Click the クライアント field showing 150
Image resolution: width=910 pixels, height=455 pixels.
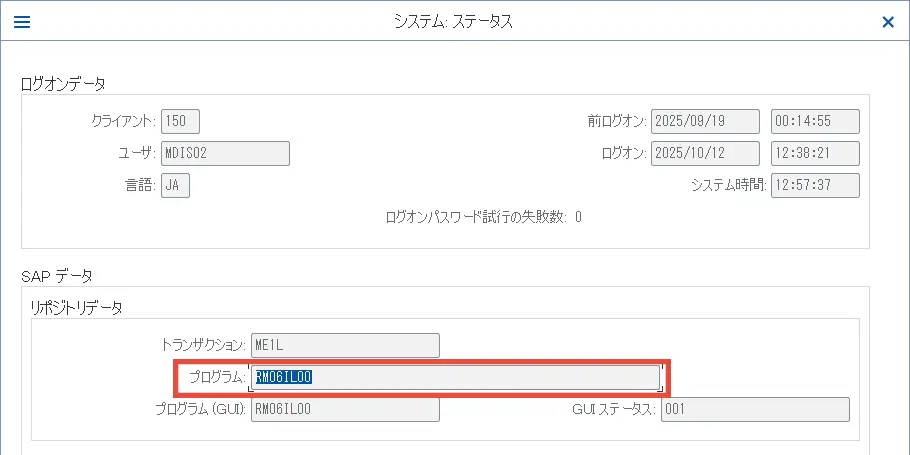(x=180, y=121)
